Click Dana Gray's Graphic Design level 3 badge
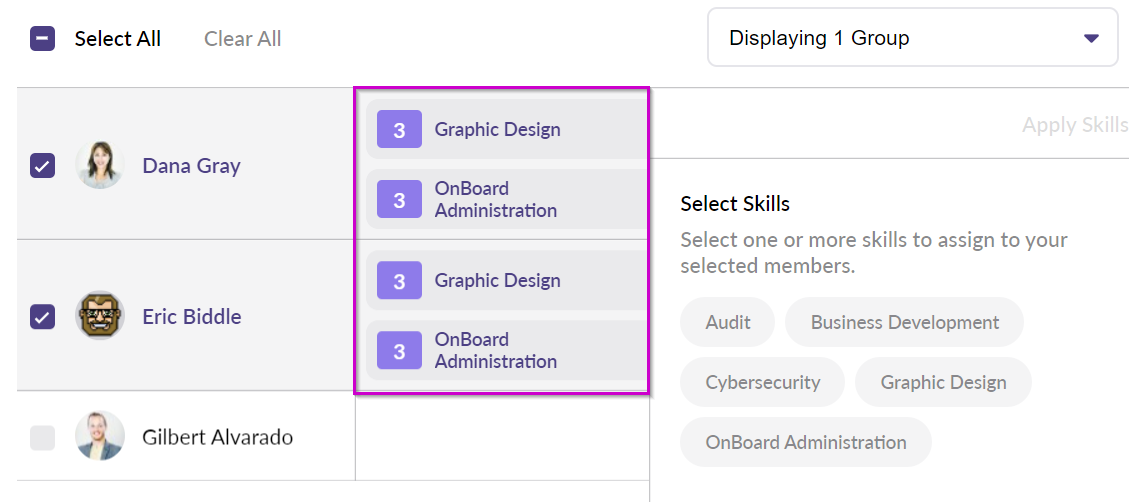Screen dimensions: 1129x502 399,130
